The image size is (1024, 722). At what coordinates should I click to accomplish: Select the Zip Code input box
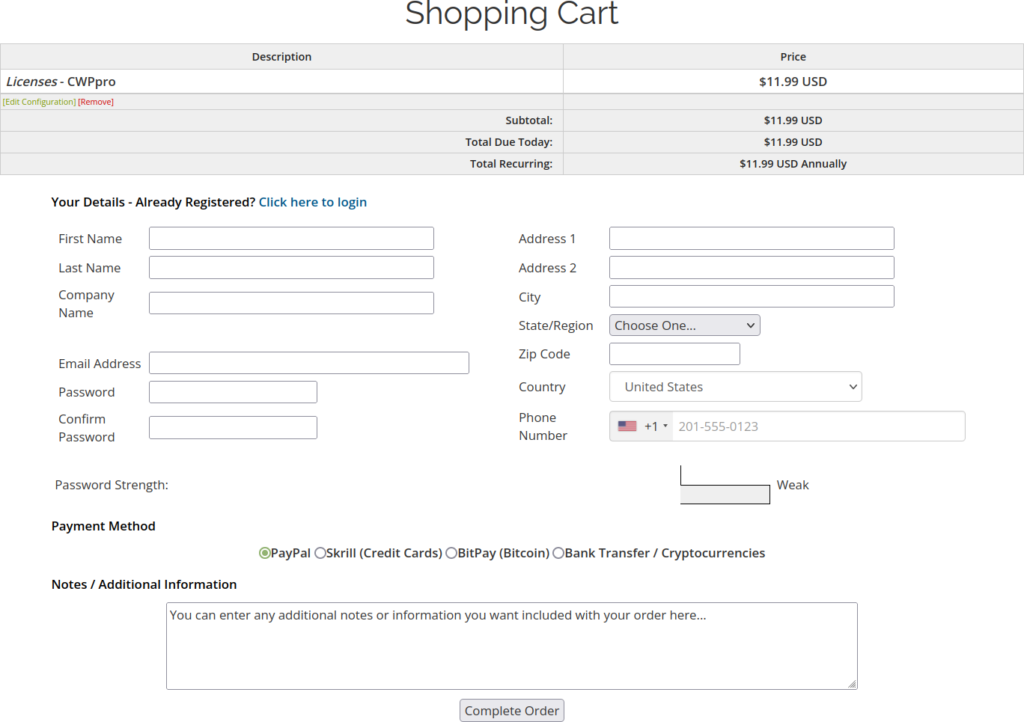pyautogui.click(x=674, y=354)
